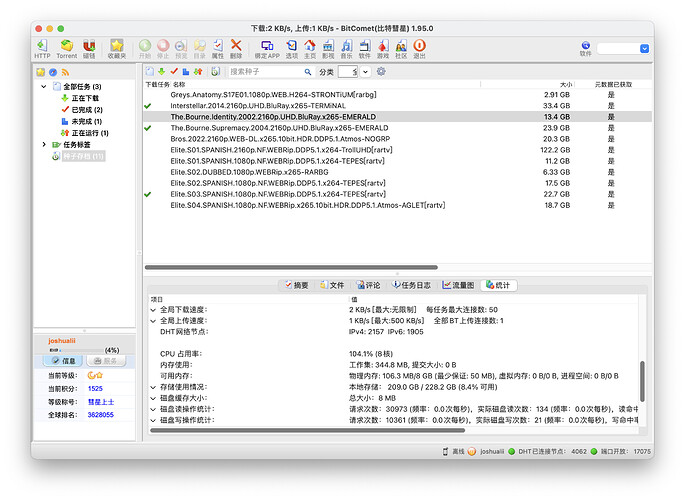Screen dimensions: 685x500
Task: Click the 3628055 global rank link
Action: tap(100, 415)
